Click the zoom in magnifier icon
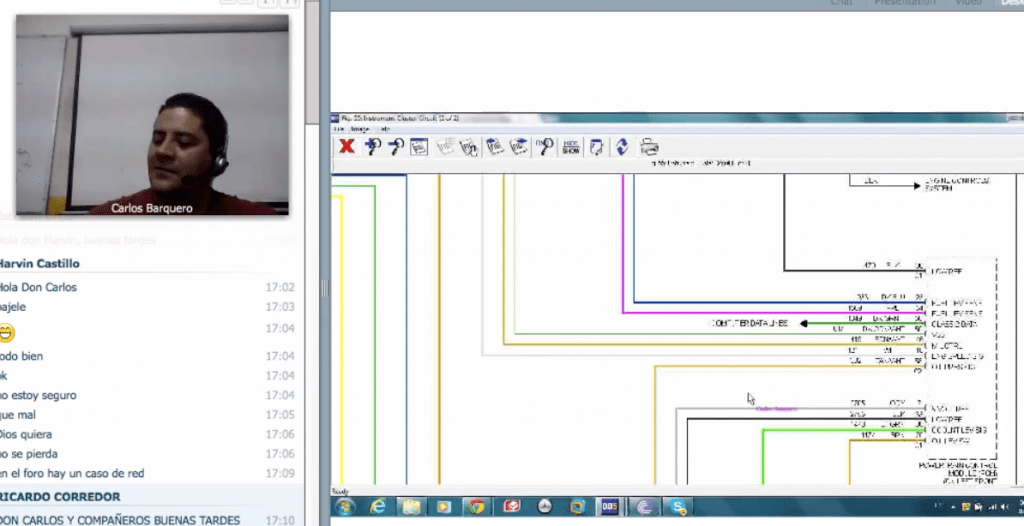Viewport: 1024px width, 526px height. (x=372, y=147)
